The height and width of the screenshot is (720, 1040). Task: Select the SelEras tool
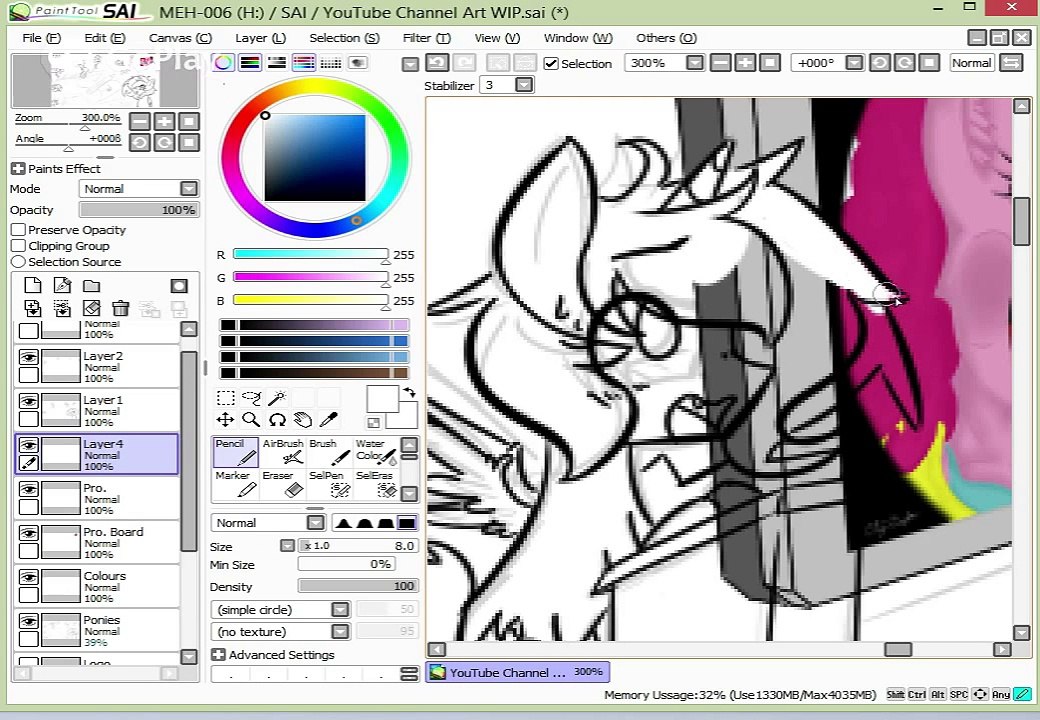[376, 484]
